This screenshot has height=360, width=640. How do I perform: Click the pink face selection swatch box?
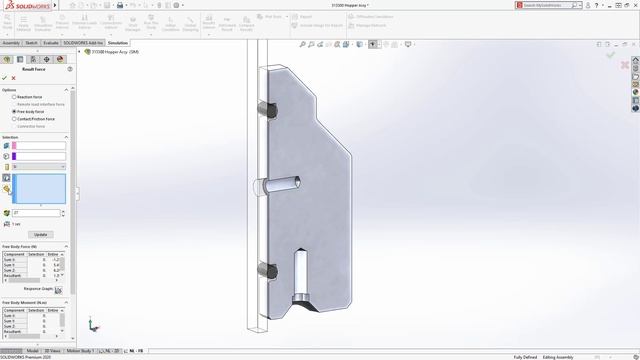39,146
